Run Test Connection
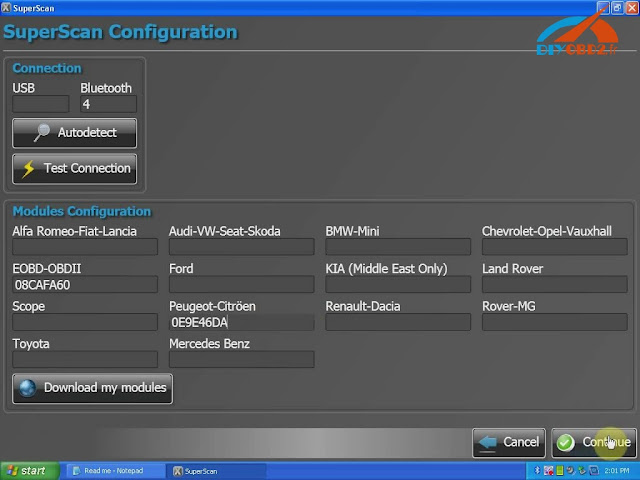 (x=74, y=169)
